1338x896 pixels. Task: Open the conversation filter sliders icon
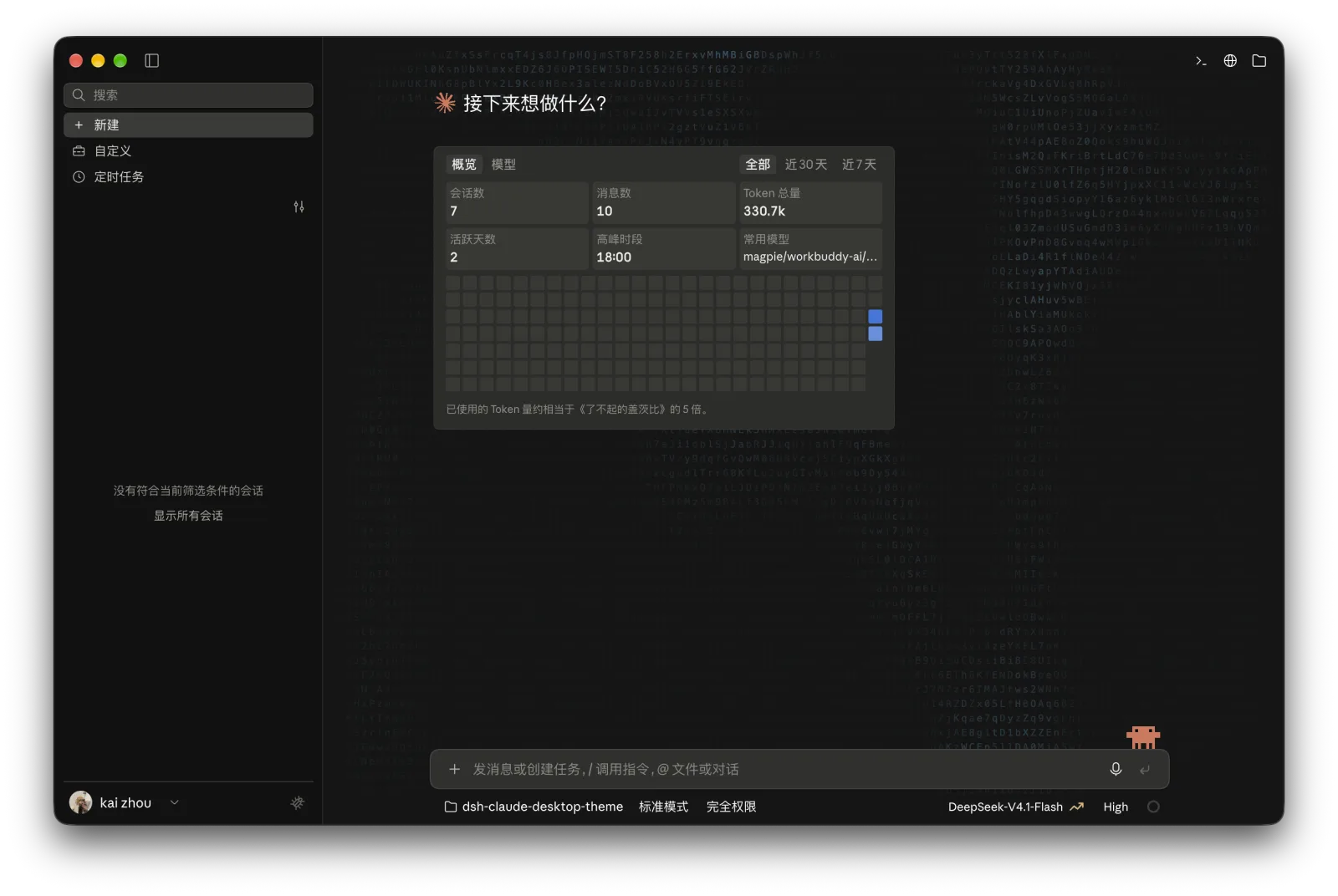coord(299,206)
